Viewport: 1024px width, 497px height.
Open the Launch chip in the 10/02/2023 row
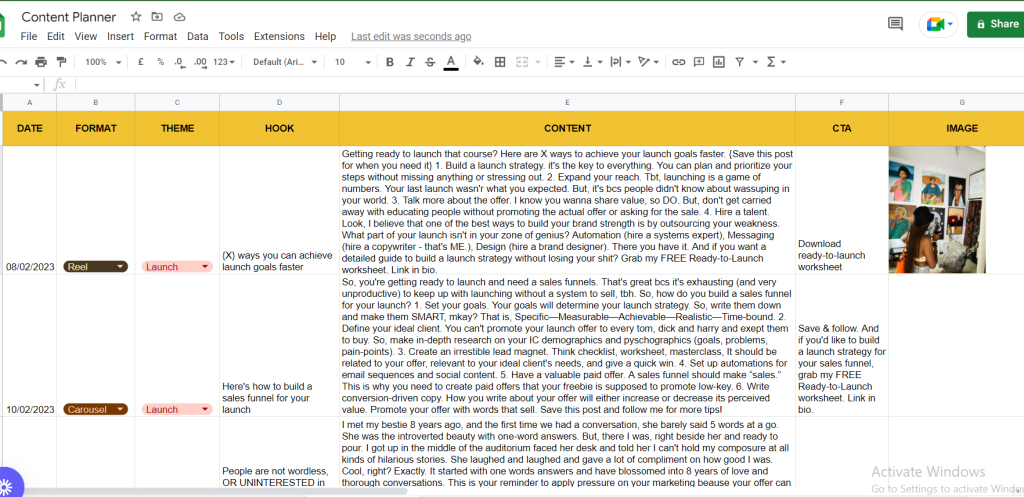[x=177, y=409]
